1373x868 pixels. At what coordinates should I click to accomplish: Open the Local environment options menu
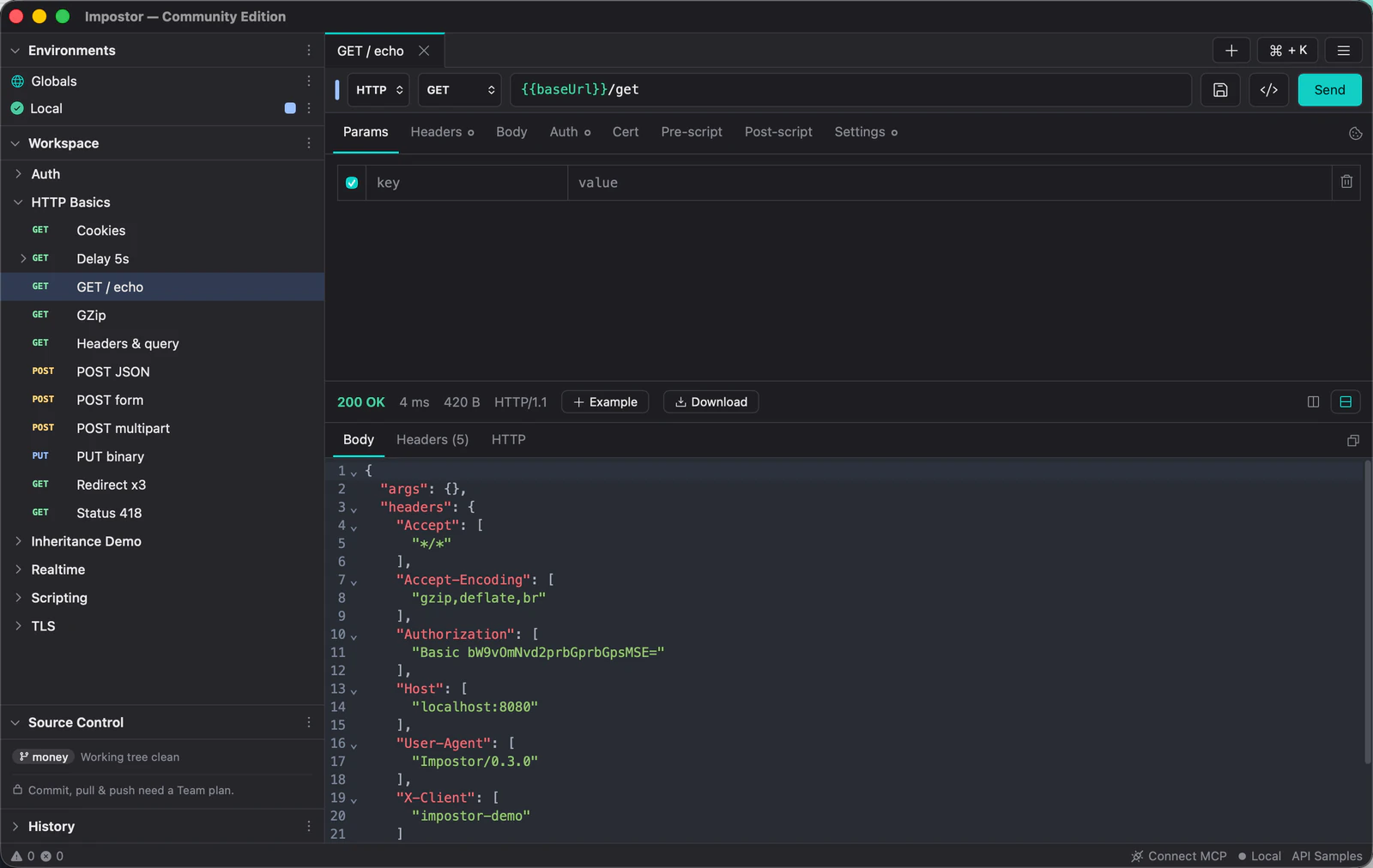[309, 108]
